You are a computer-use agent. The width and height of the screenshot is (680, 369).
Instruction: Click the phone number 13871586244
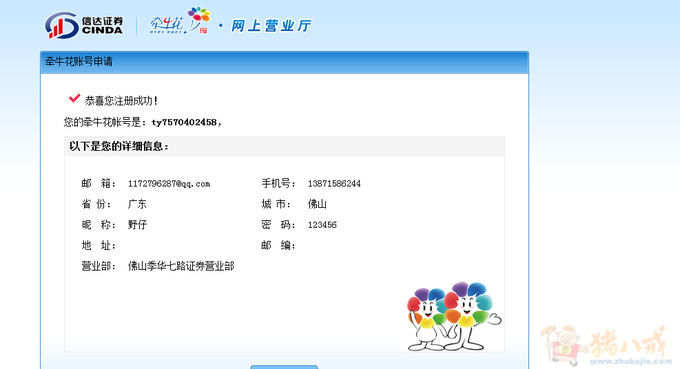tap(334, 184)
